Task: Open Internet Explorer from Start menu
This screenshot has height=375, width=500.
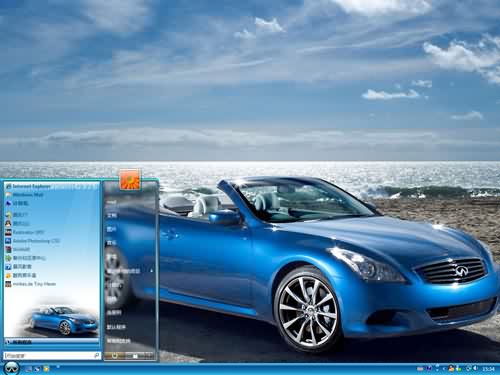Action: pyautogui.click(x=52, y=186)
